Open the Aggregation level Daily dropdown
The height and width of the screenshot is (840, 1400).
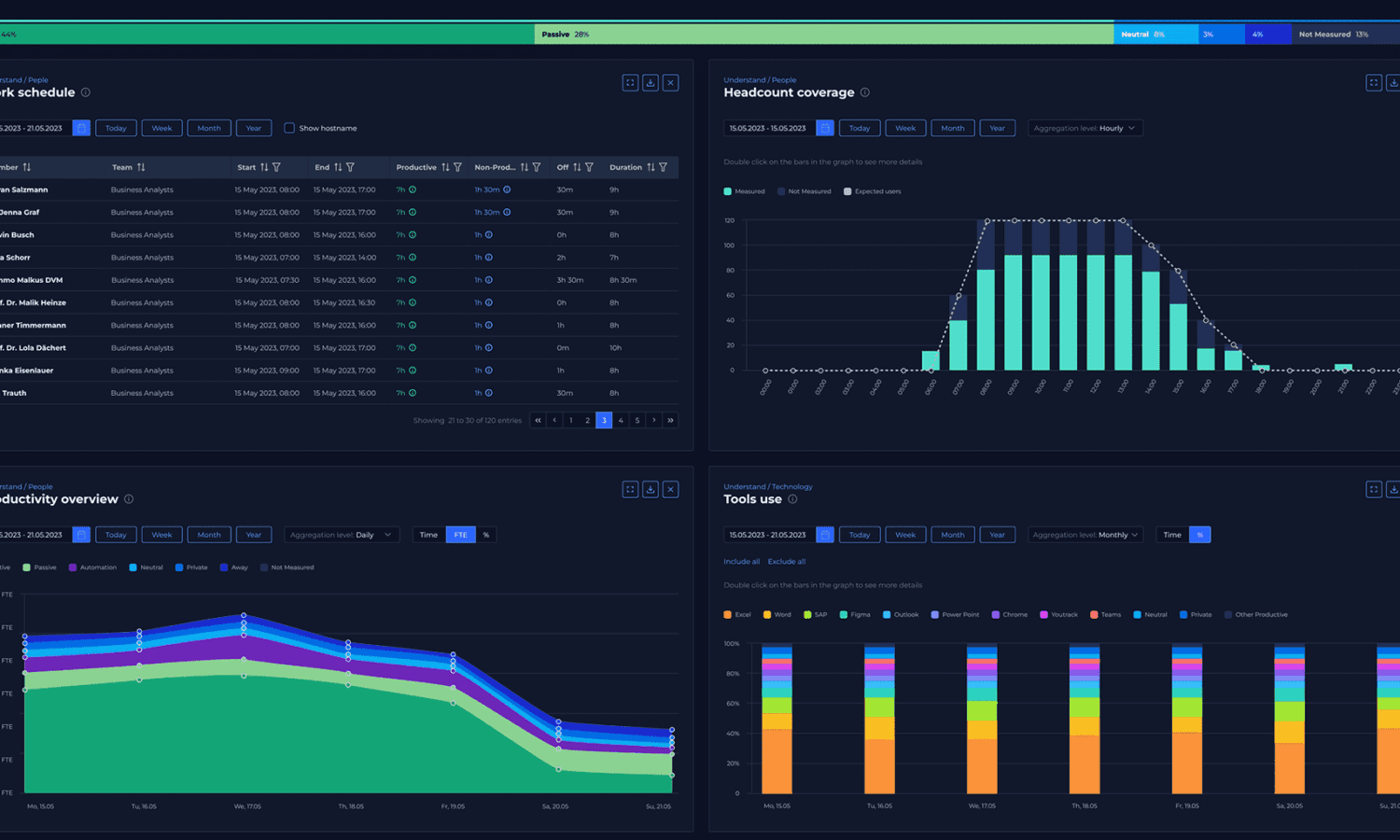click(x=342, y=534)
